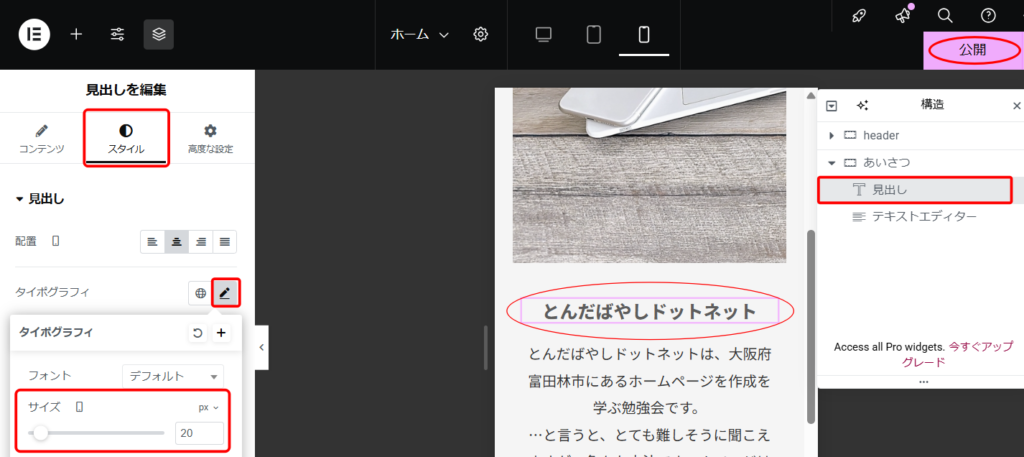The width and height of the screenshot is (1024, 457).
Task: Click the 公開 publish button
Action: [972, 49]
